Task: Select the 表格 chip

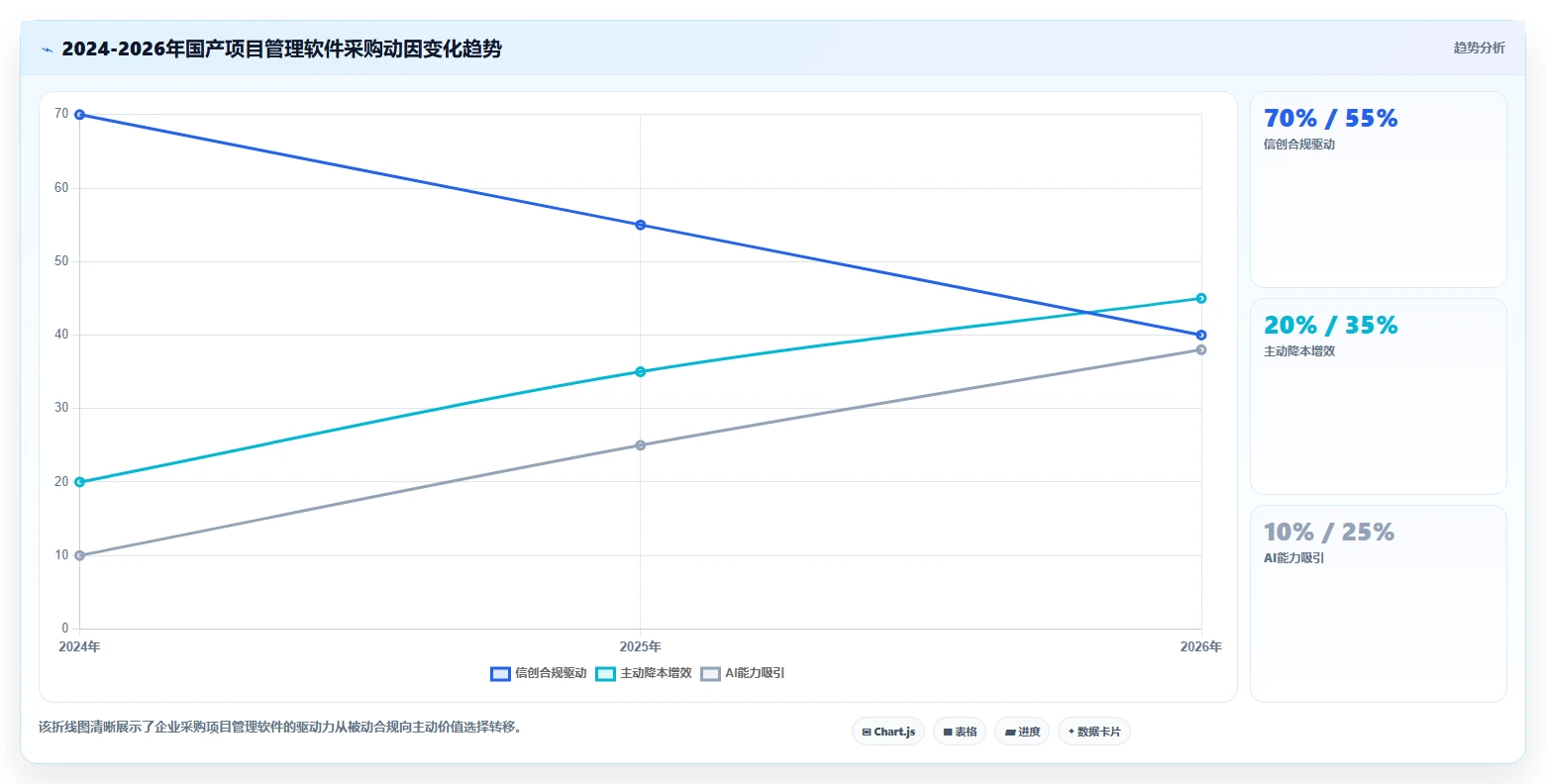Action: [960, 732]
